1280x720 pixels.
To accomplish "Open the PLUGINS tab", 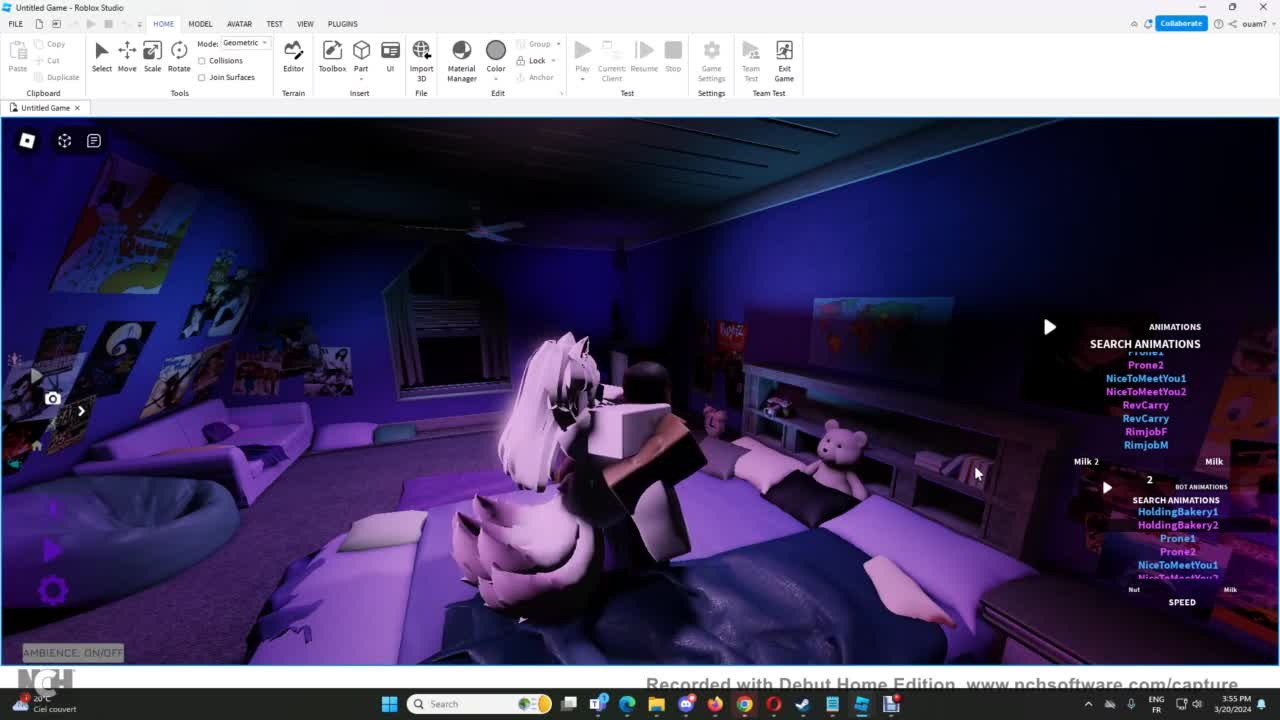I will tap(342, 24).
